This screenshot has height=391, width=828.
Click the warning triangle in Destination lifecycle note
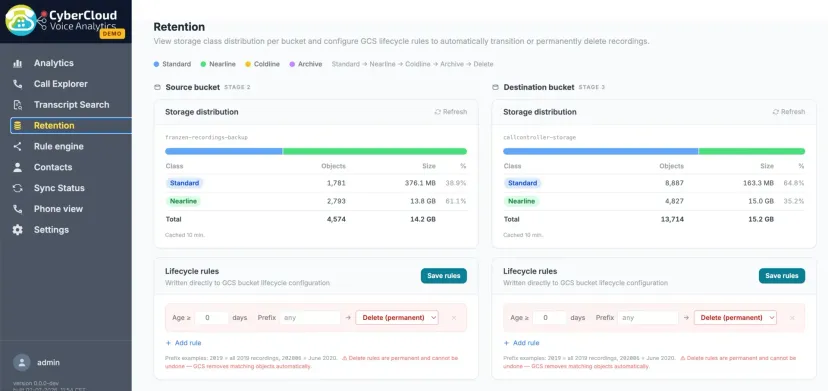tap(682, 358)
